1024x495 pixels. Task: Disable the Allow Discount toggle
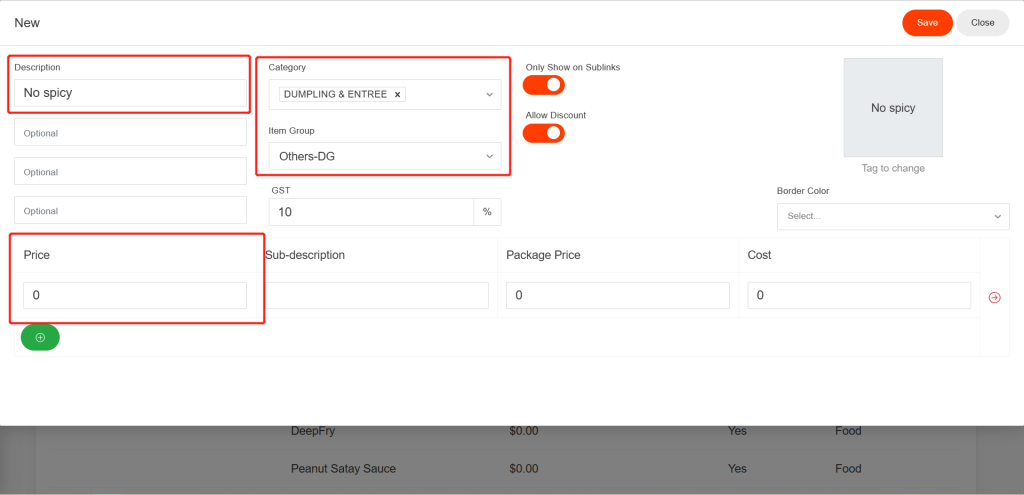(x=544, y=133)
